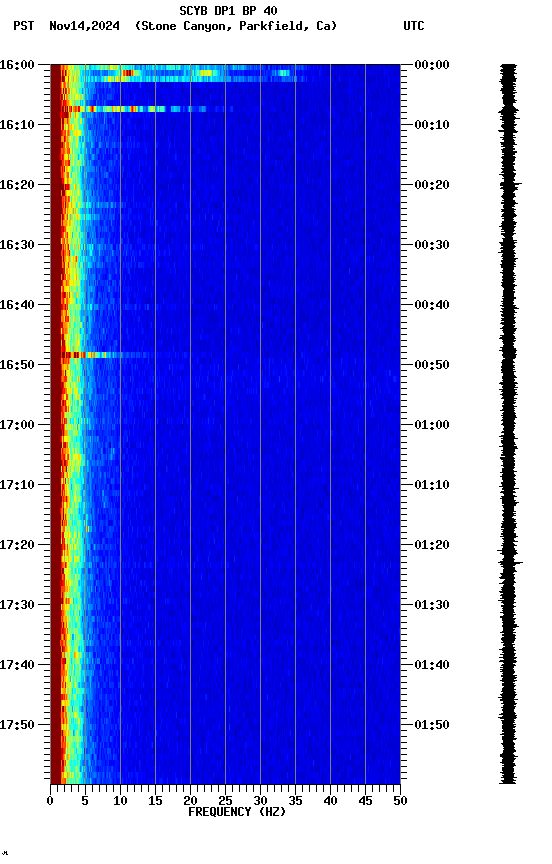Click the frequency axis value '40'

point(331,801)
